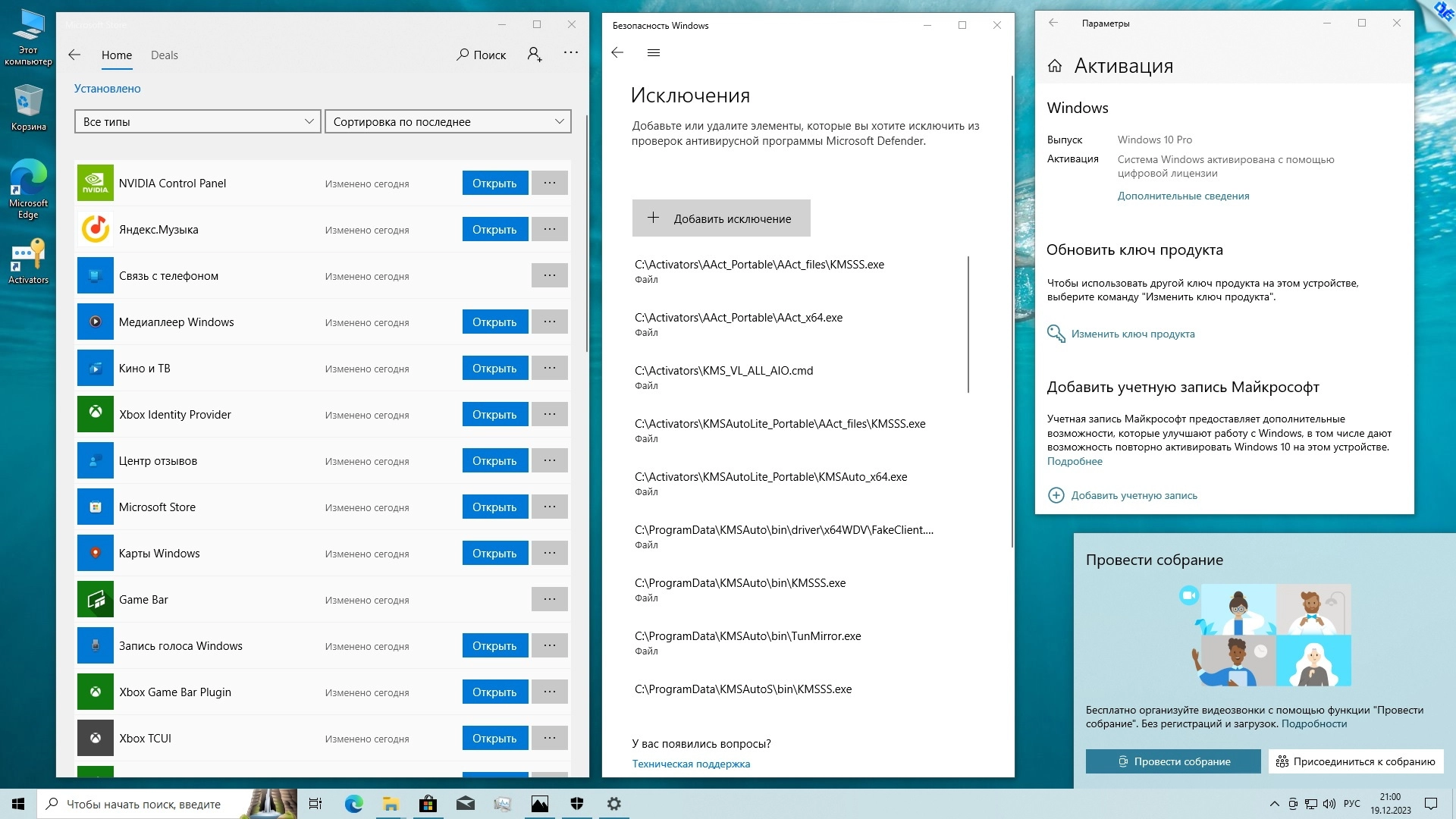
Task: Click the 'Провести собрание' button
Action: click(1173, 761)
